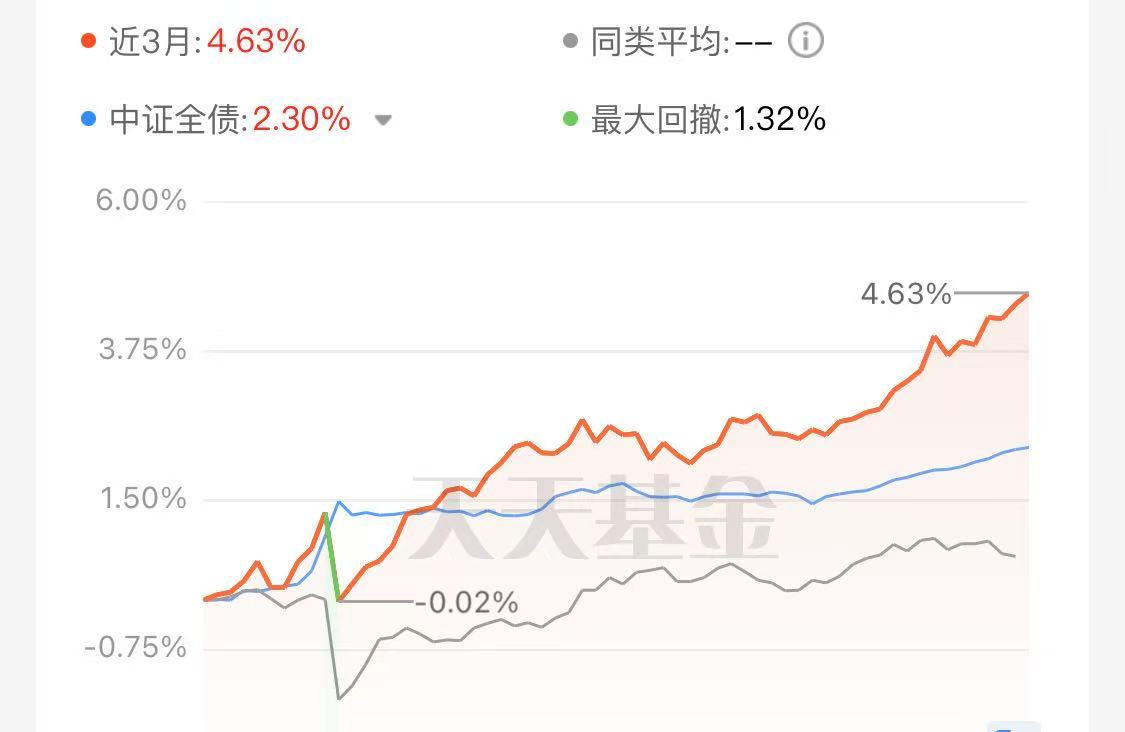This screenshot has width=1125, height=732.
Task: Tap the orange 近3月 legend dot
Action: coord(88,41)
